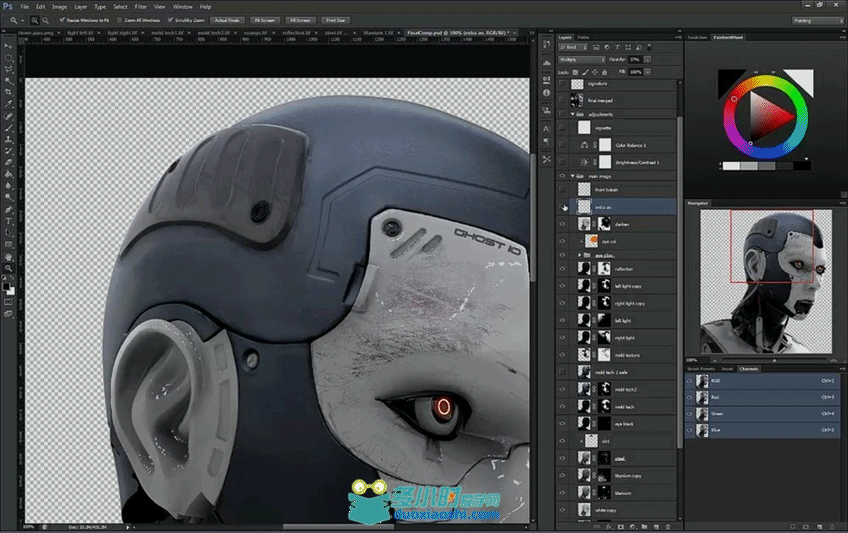Hide the main image group
Viewport: 848px width, 533px height.
pos(562,176)
